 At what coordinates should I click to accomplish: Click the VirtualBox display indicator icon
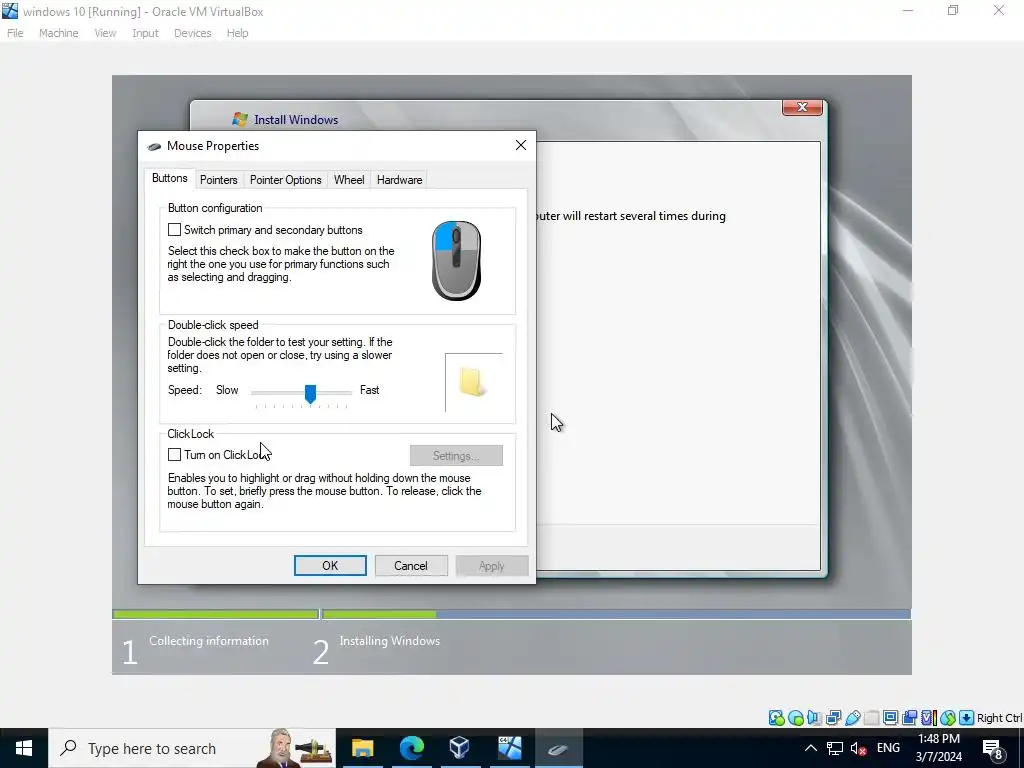coord(890,718)
